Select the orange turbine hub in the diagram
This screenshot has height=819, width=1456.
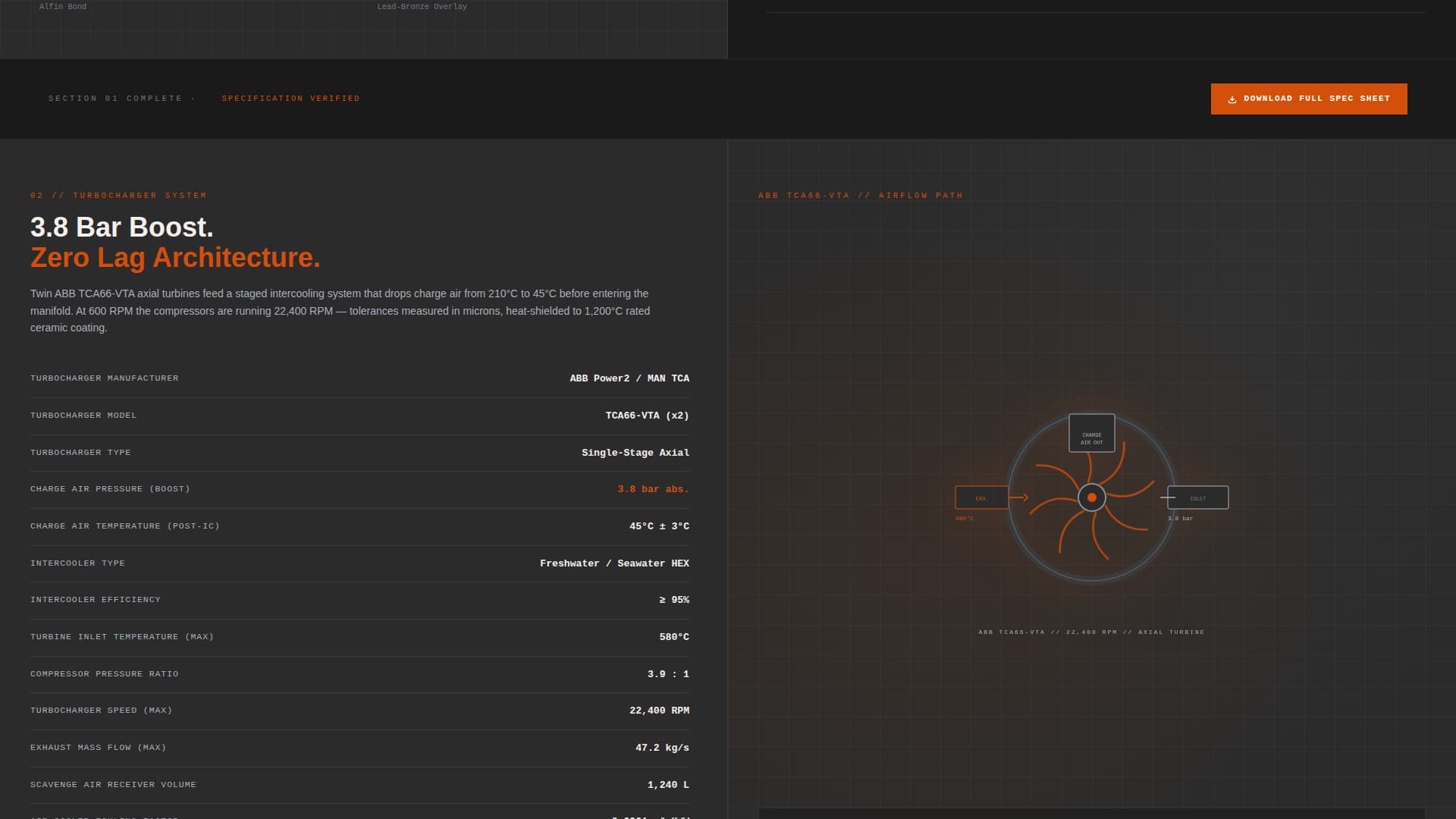(x=1092, y=497)
